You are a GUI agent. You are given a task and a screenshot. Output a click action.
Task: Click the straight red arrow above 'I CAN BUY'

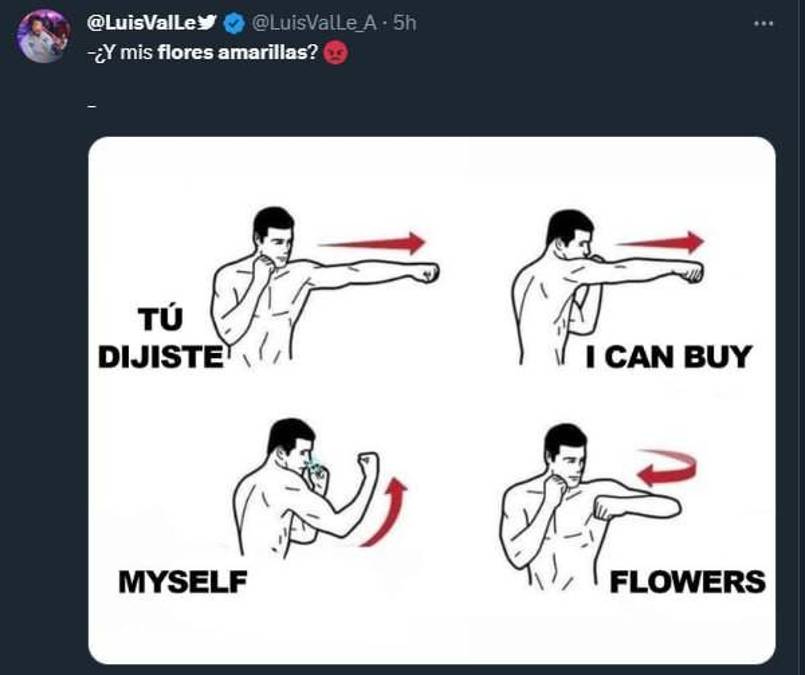(x=658, y=242)
